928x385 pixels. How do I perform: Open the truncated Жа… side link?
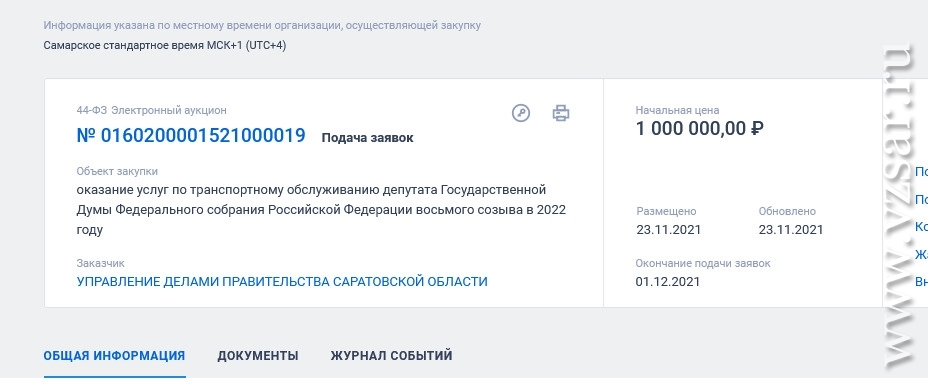pyautogui.click(x=921, y=254)
